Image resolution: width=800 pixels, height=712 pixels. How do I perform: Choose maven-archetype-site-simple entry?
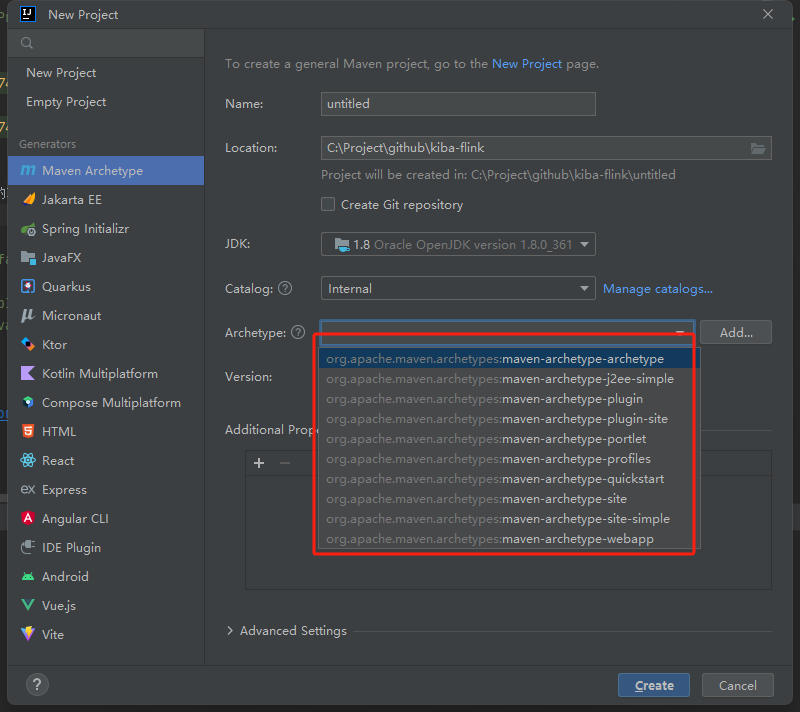509,519
